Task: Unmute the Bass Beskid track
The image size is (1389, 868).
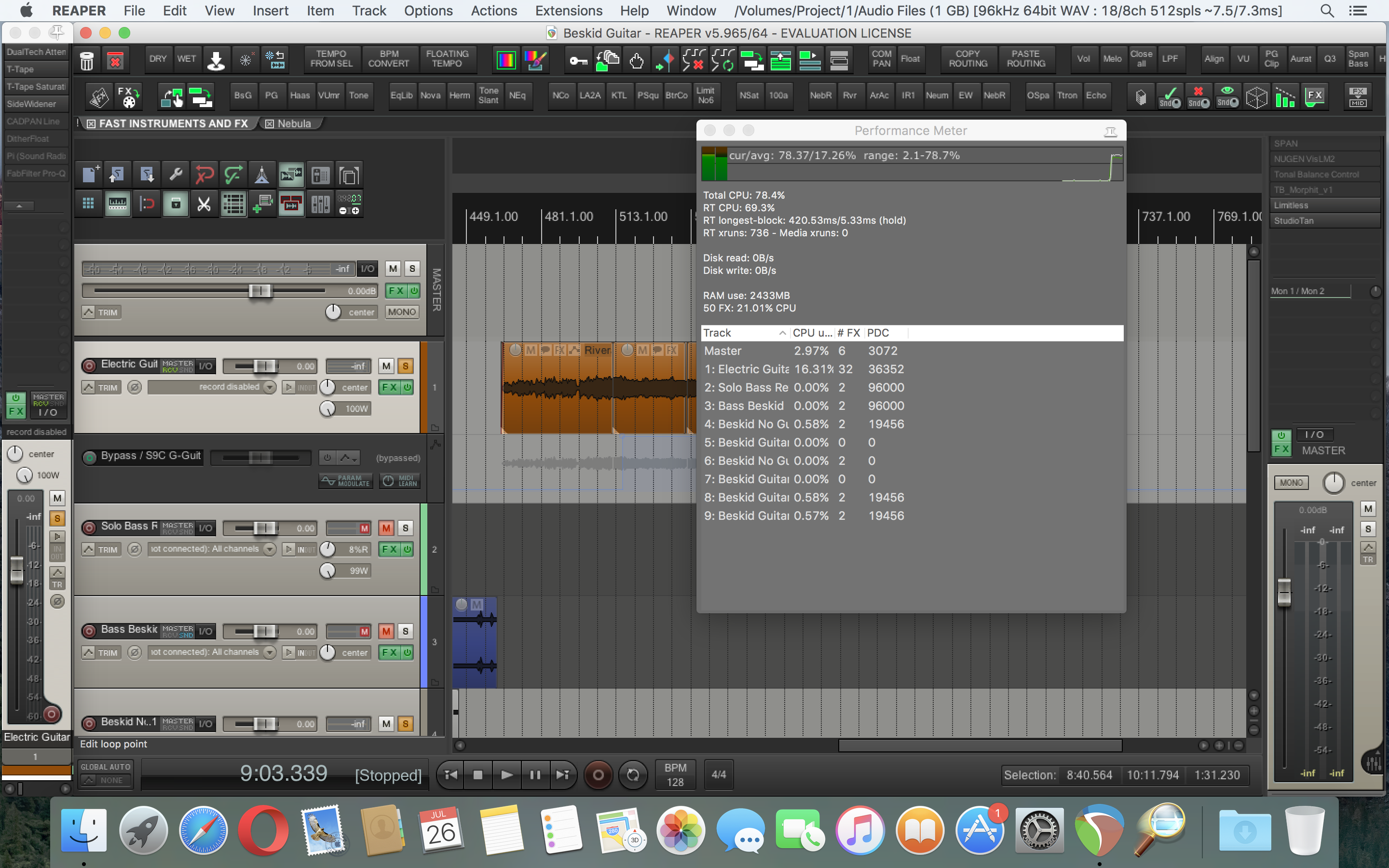Action: [x=386, y=632]
